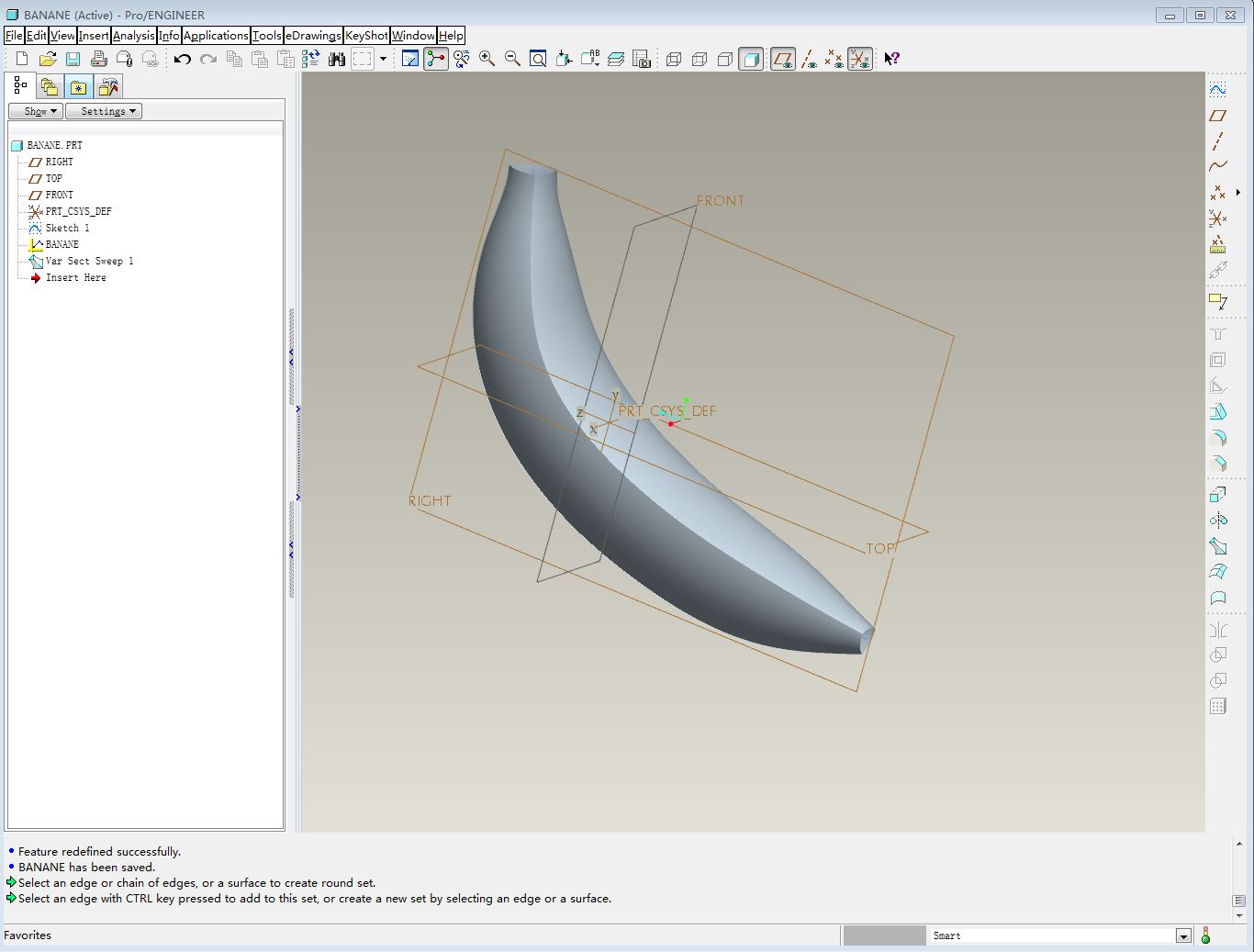
Task: Click the Repaint screen icon
Action: click(410, 59)
